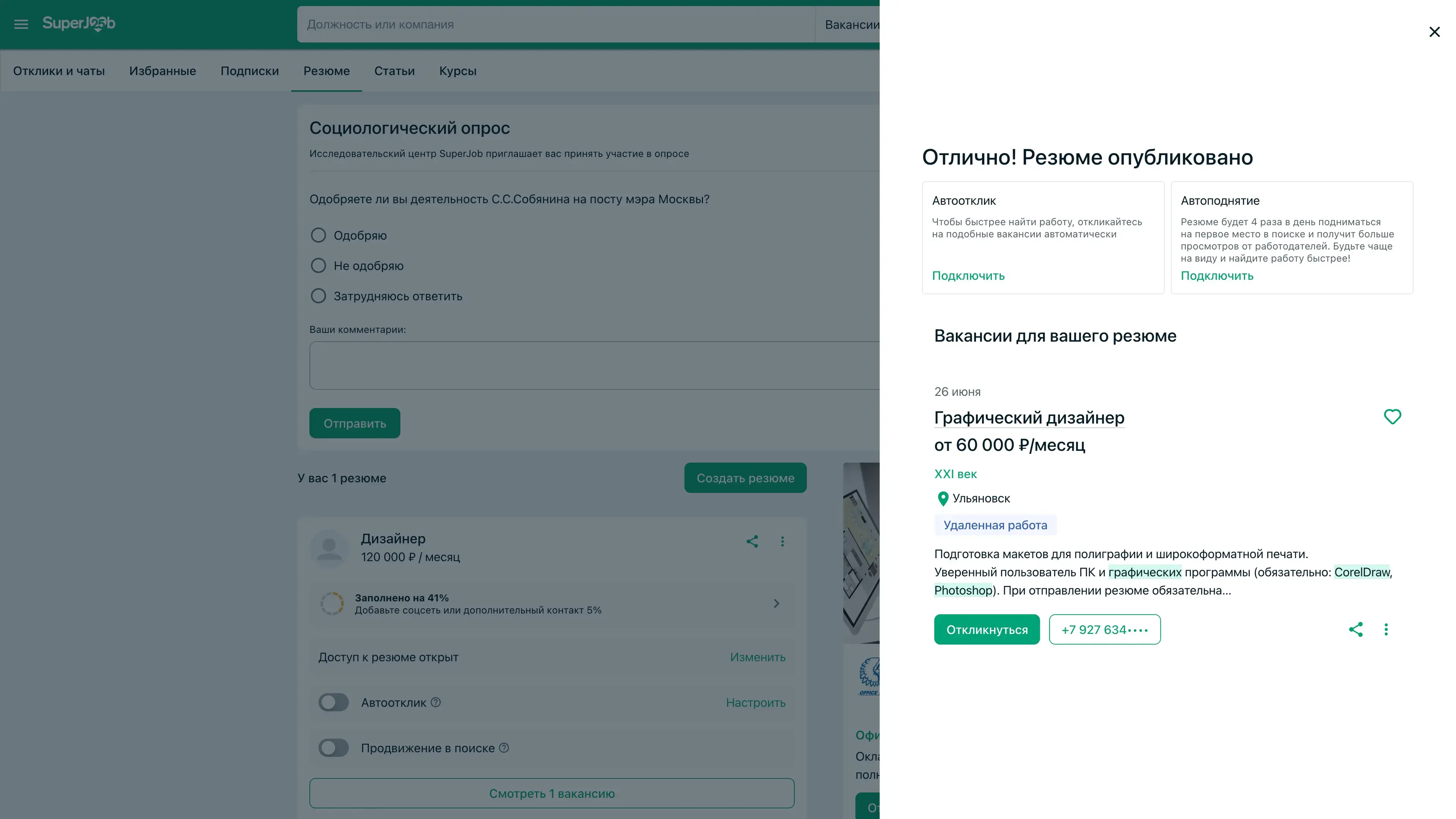Screen dimensions: 1456x819
Task: Open the Дизайнер resume options menu
Action: click(x=782, y=541)
